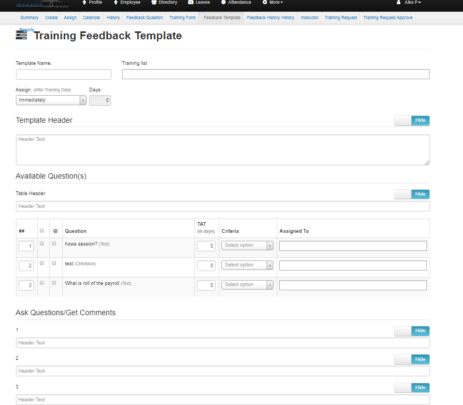
Task: Click the order number field for 'test'
Action: (26, 266)
